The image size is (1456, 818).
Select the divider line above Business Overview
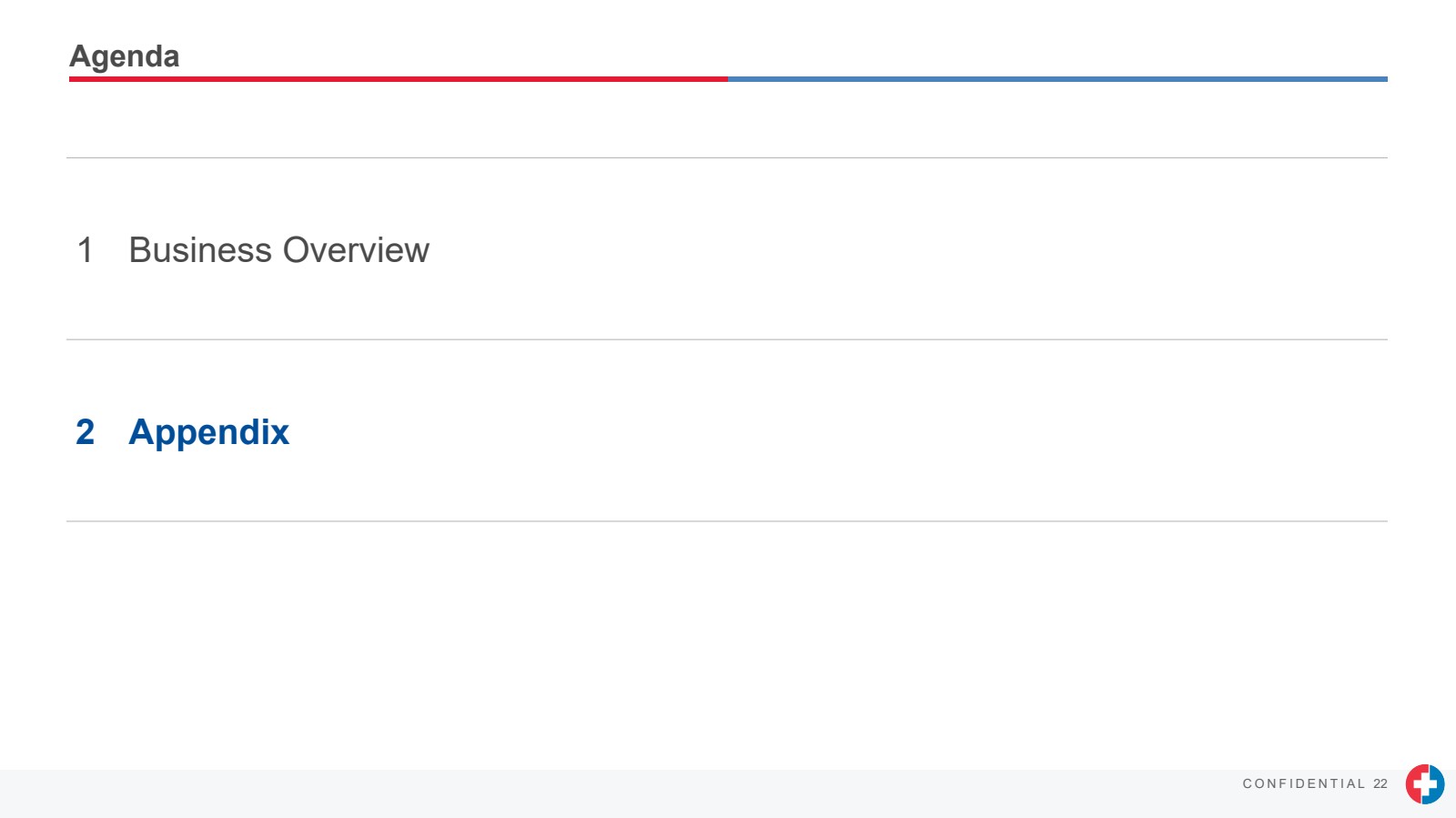726,157
